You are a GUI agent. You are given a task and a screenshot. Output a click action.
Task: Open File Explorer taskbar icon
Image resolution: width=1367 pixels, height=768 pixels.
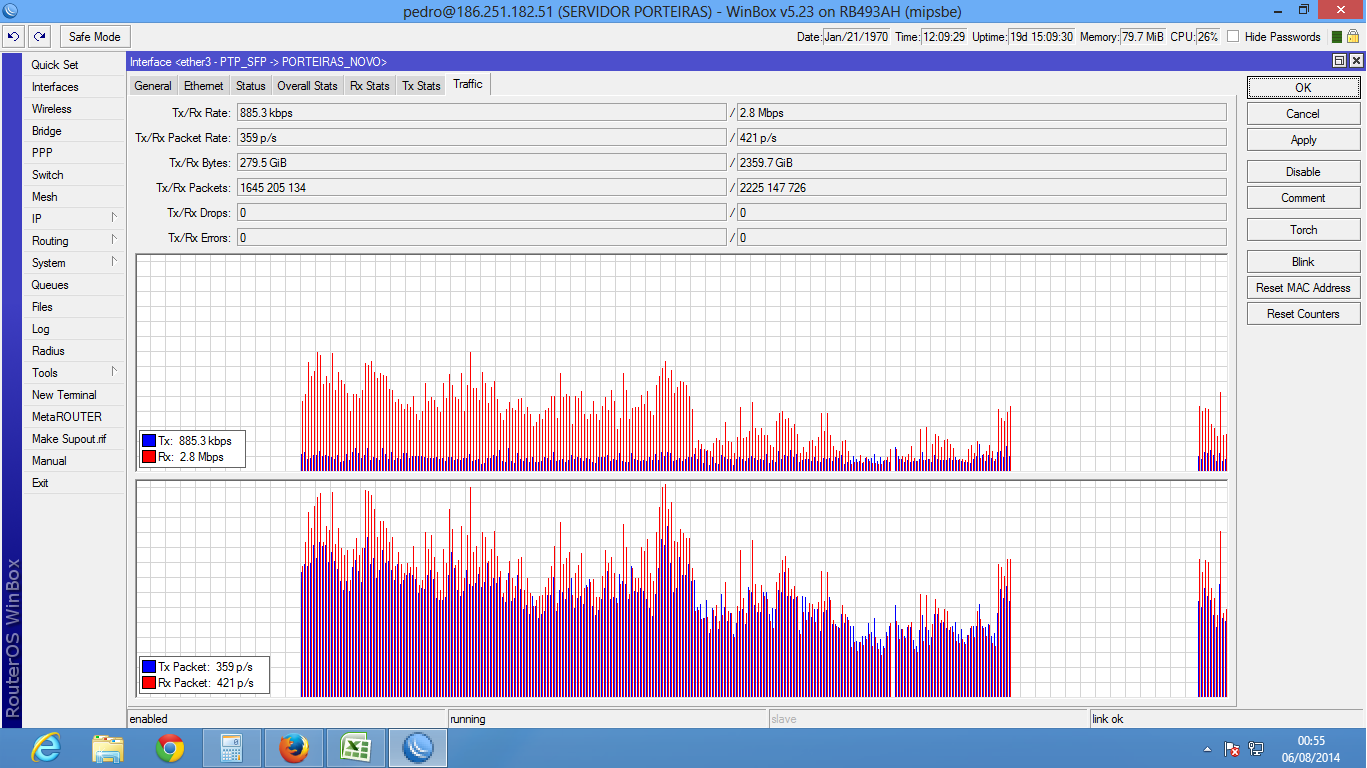point(108,748)
